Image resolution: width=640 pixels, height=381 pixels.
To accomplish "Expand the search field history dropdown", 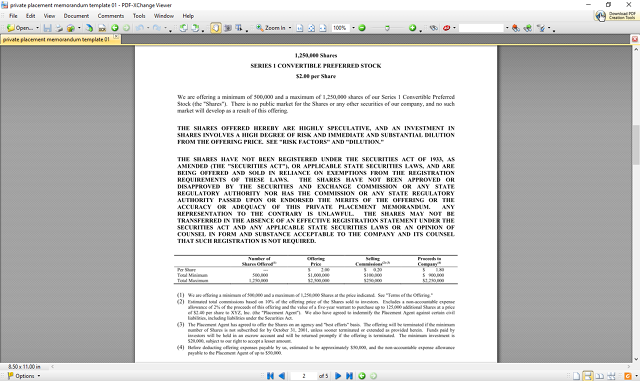I will [507, 28].
